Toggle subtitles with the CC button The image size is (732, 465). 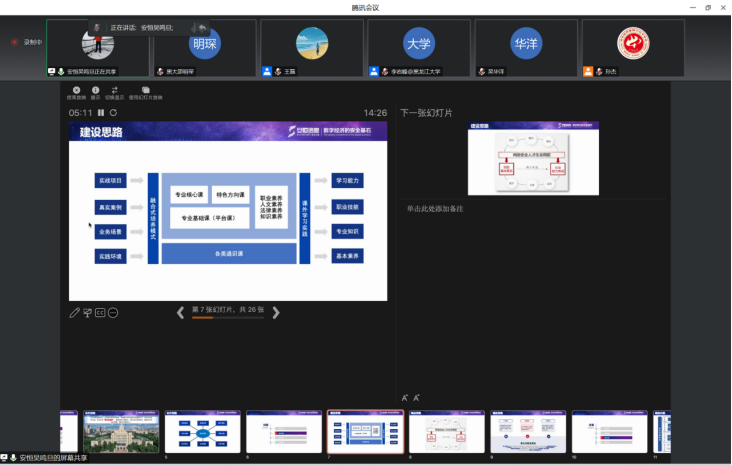(100, 313)
